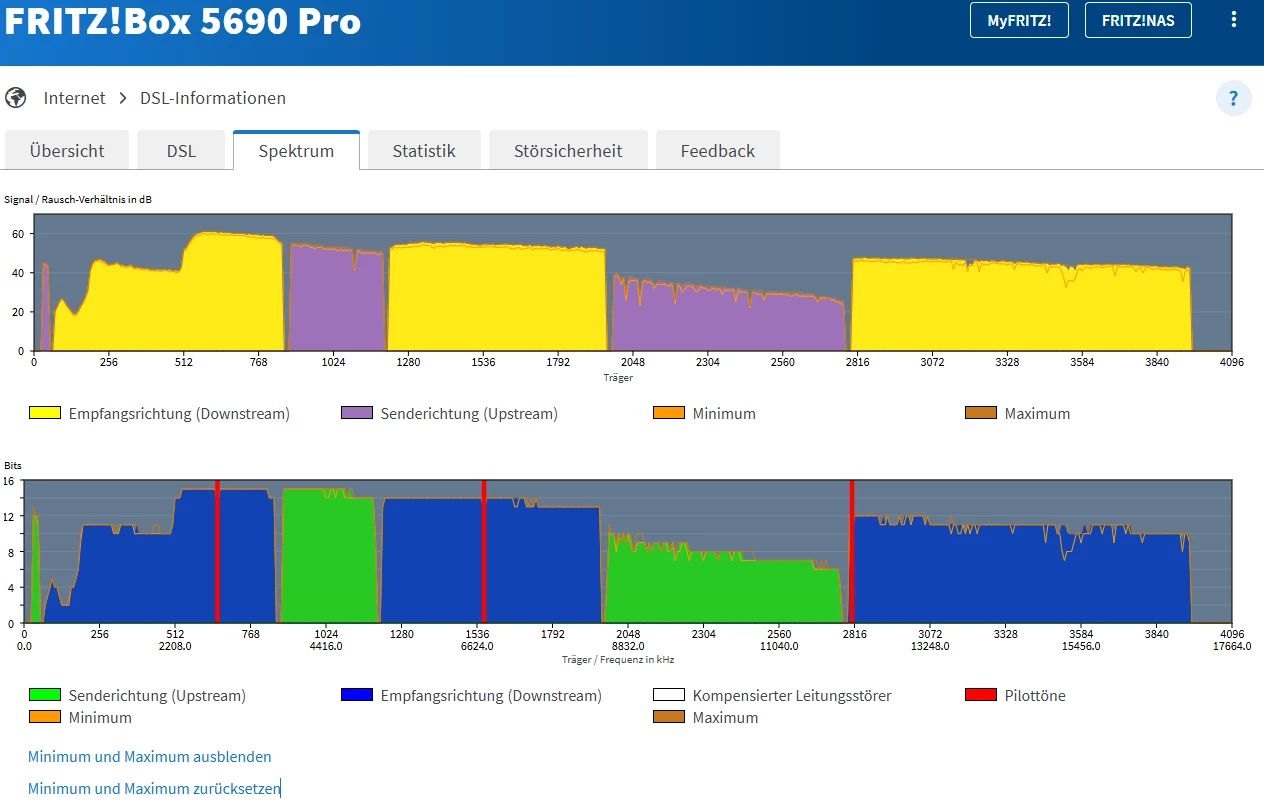The image size is (1264, 806).
Task: Click the purple Upstream legend swatch
Action: 357,413
